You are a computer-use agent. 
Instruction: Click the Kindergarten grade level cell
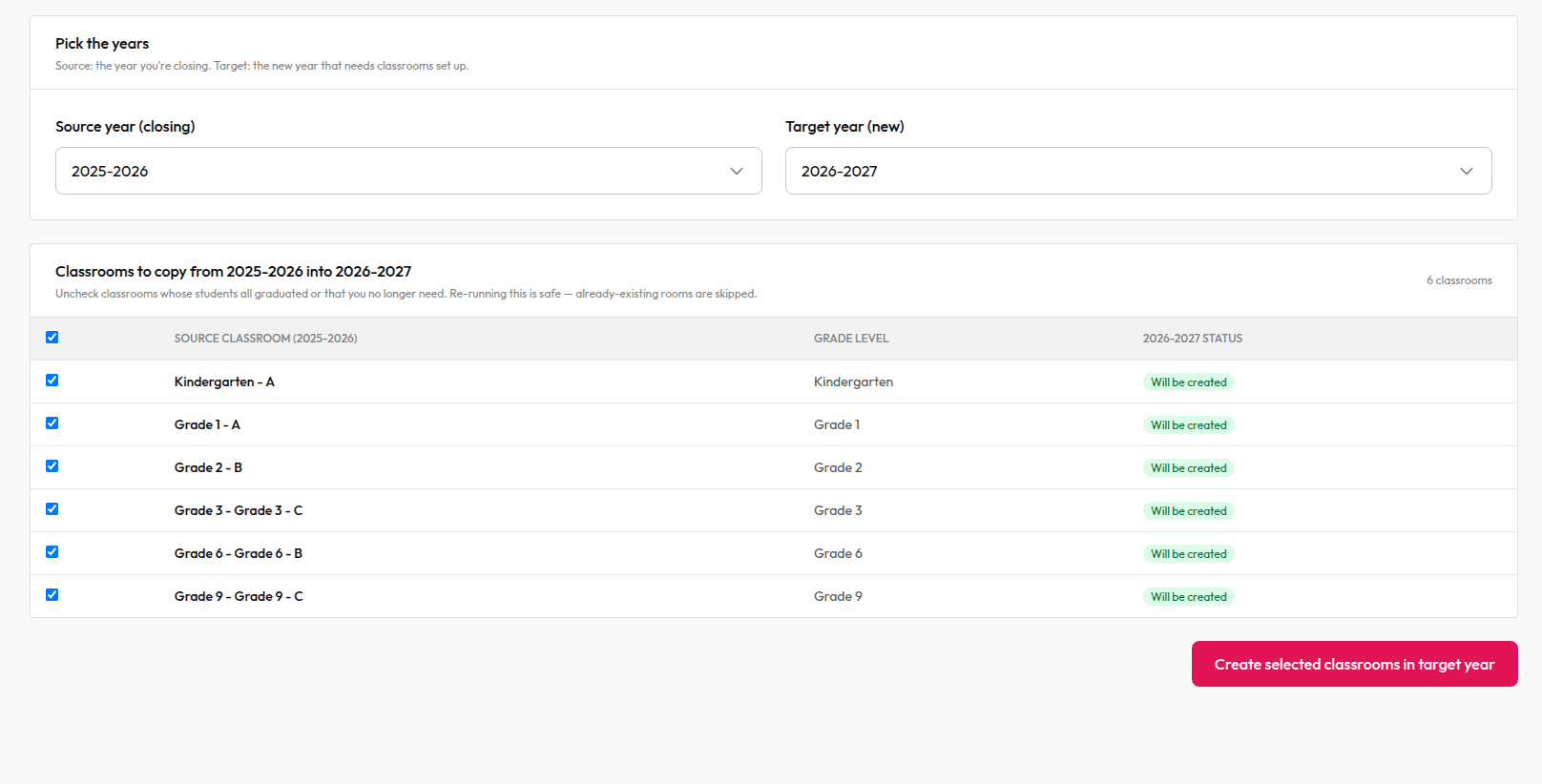pos(854,382)
